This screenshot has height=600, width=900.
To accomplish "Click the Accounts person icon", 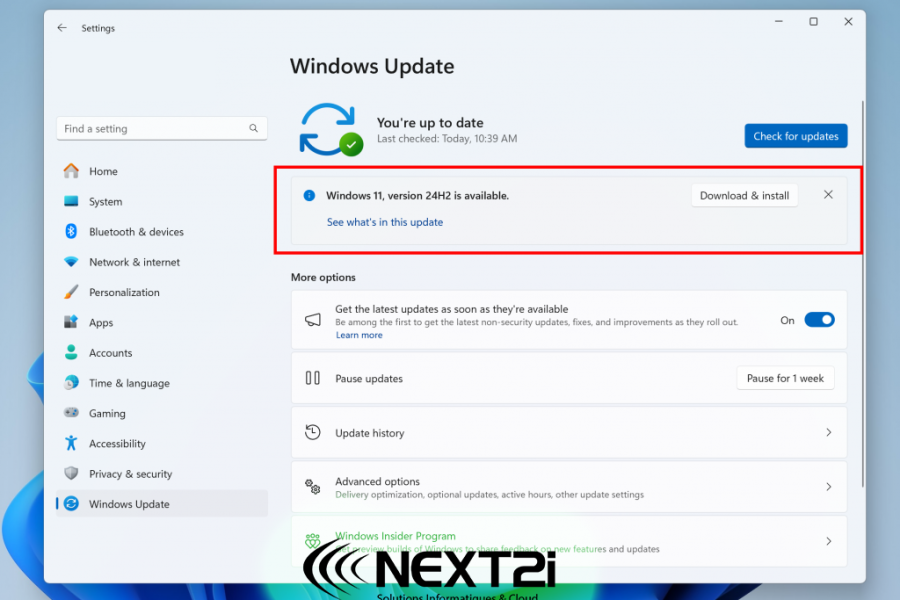I will (71, 352).
